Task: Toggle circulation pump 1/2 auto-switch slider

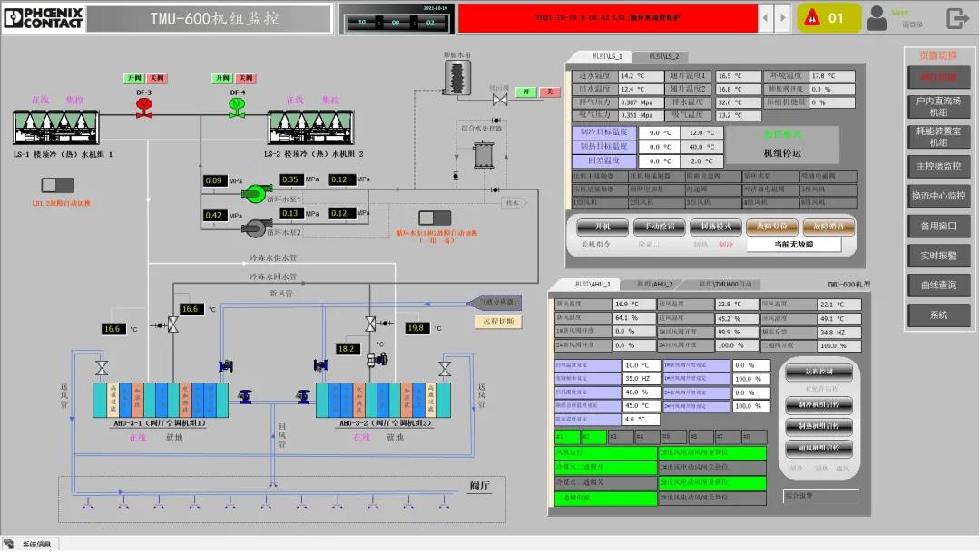Action: tap(434, 217)
